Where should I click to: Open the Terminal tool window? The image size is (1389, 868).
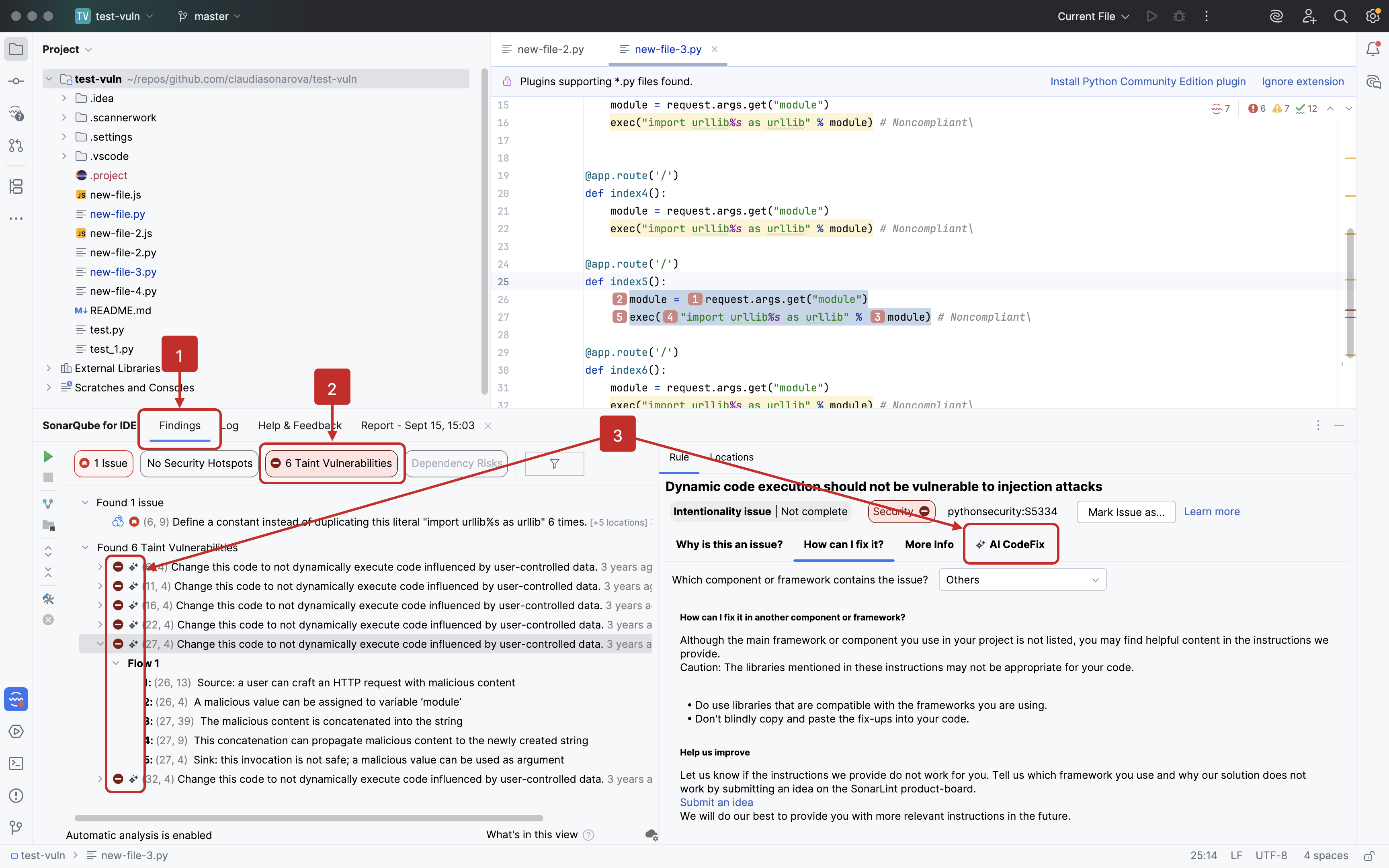[16, 764]
